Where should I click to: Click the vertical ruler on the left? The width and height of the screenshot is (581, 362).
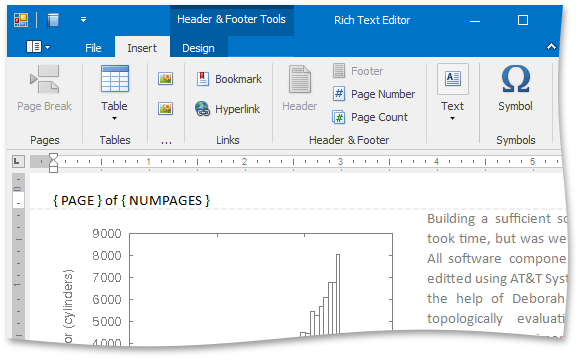click(x=18, y=256)
